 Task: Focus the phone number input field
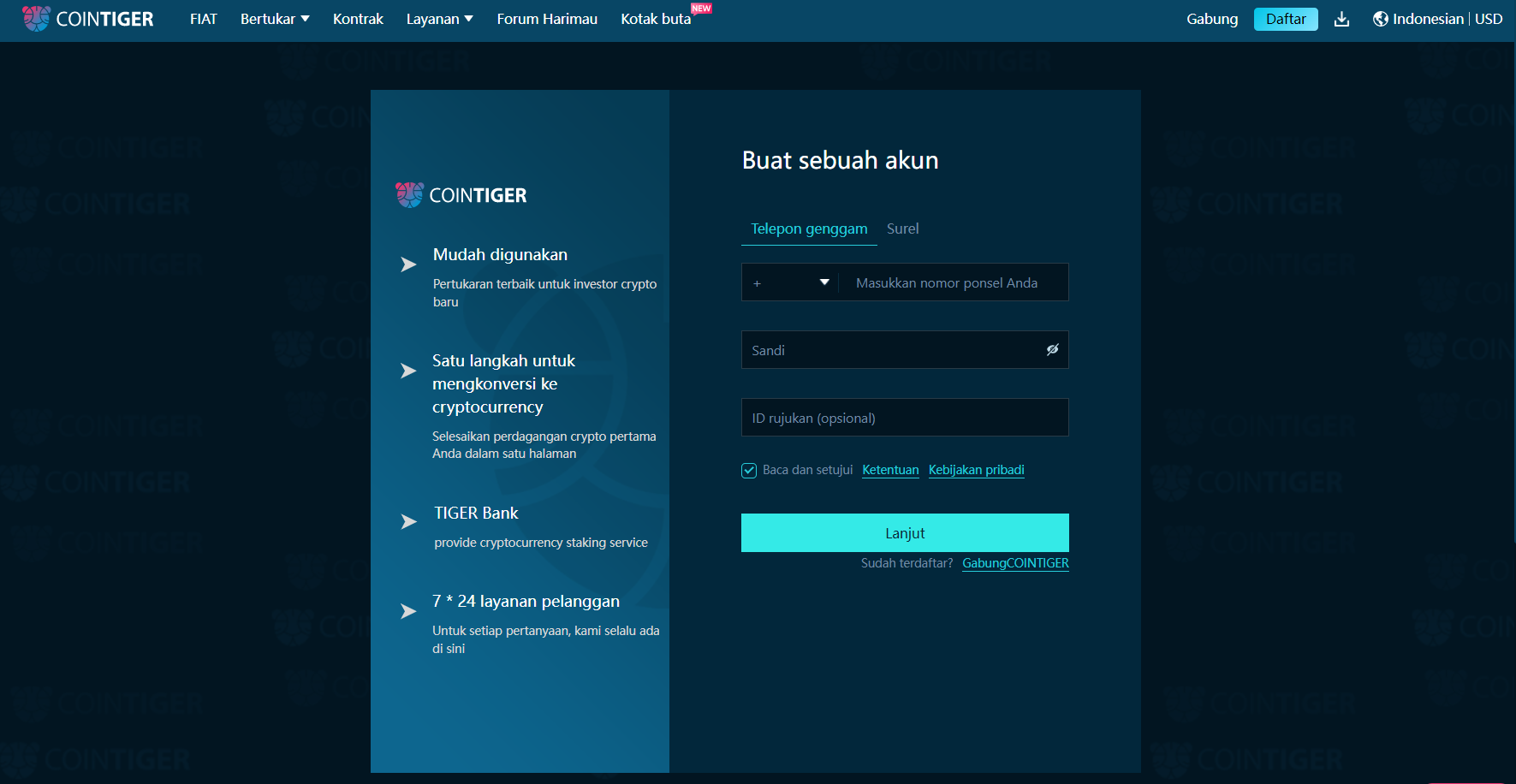click(x=954, y=282)
